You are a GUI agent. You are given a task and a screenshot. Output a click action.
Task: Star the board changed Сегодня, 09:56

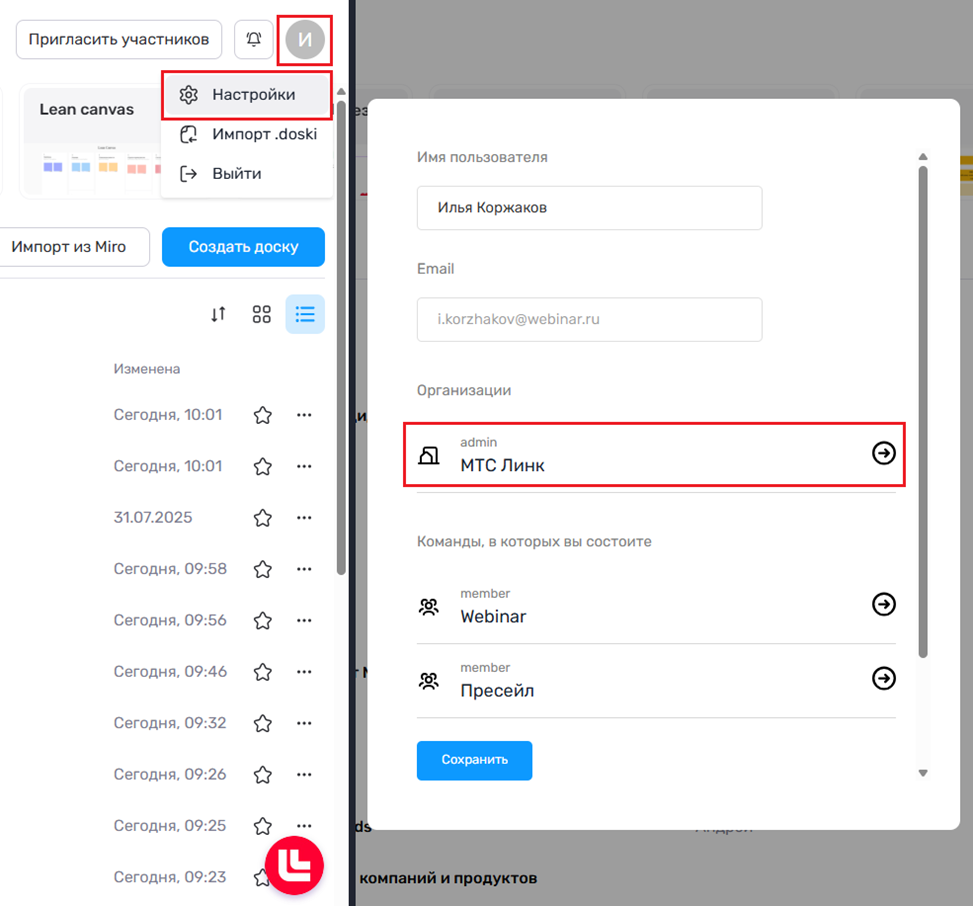coord(262,621)
